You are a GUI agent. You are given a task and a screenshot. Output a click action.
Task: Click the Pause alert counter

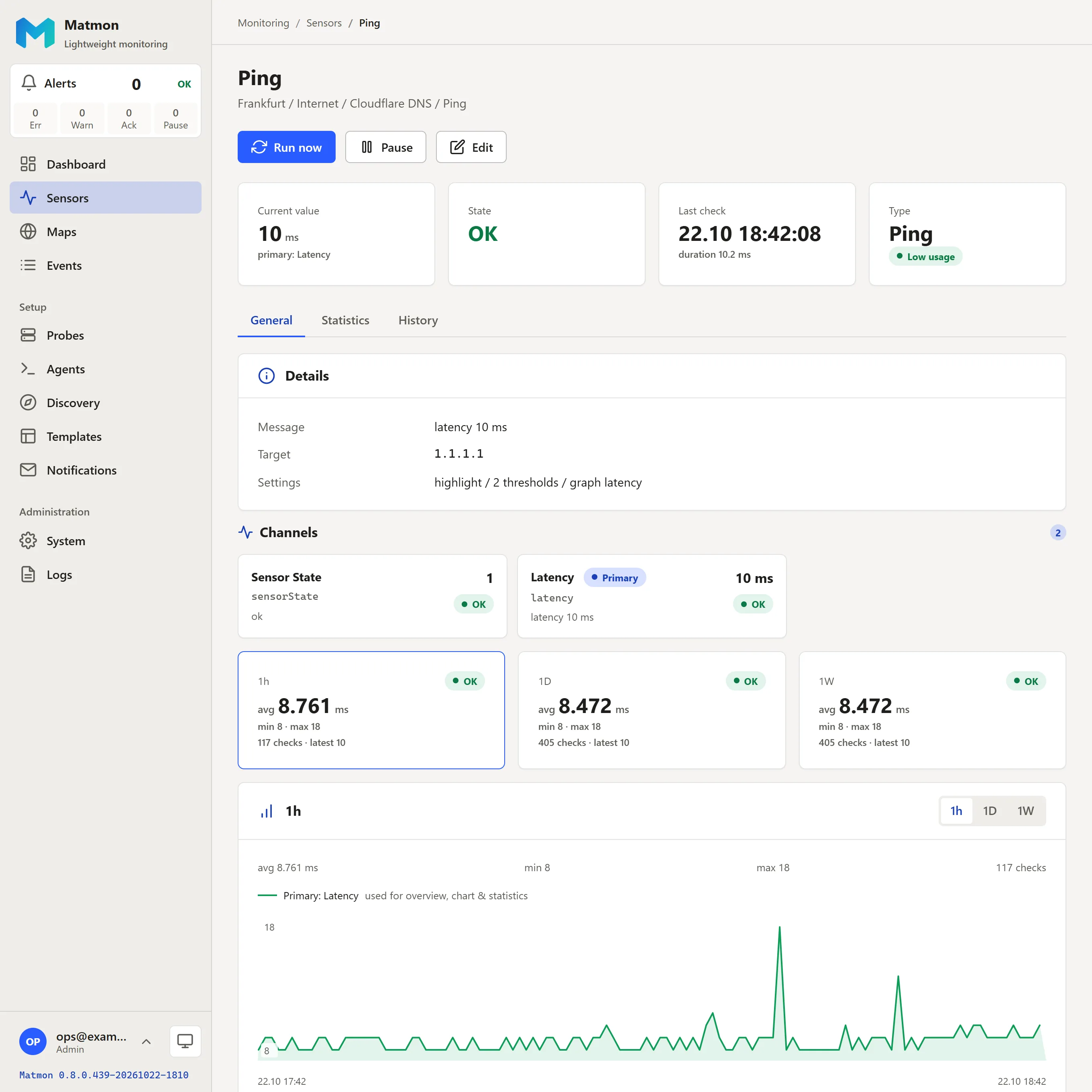175,118
